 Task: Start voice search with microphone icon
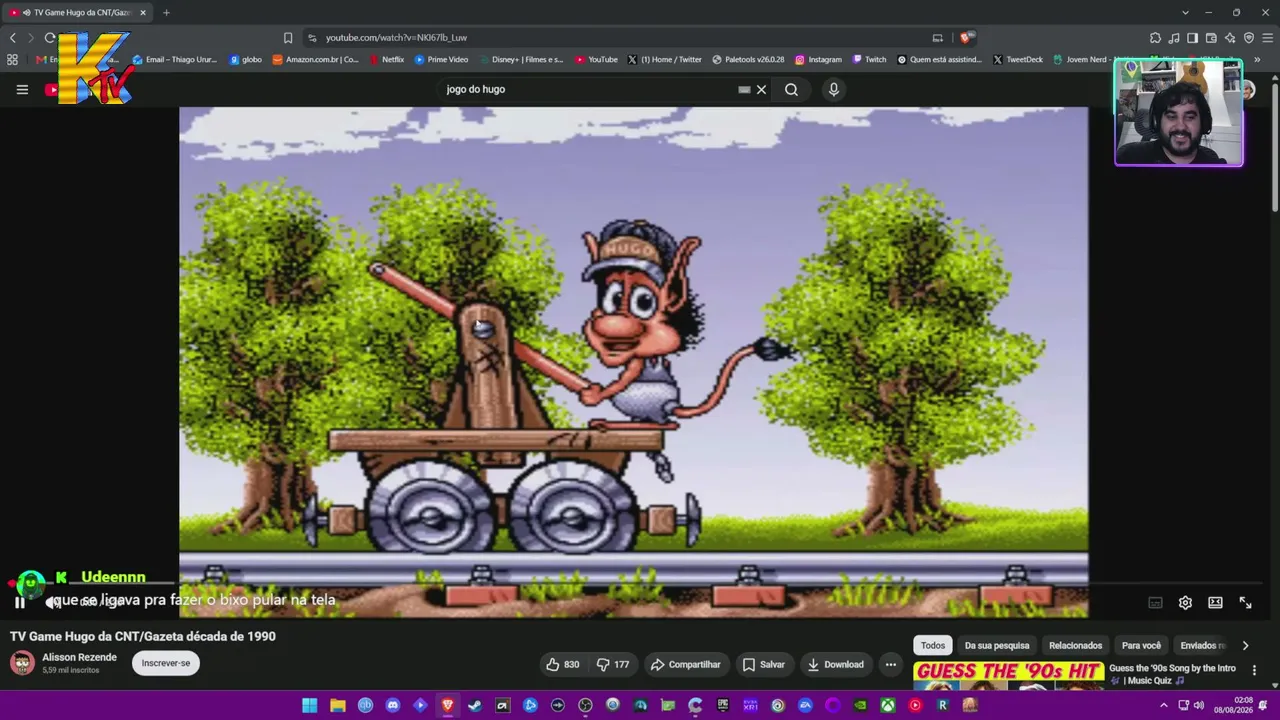coord(834,89)
